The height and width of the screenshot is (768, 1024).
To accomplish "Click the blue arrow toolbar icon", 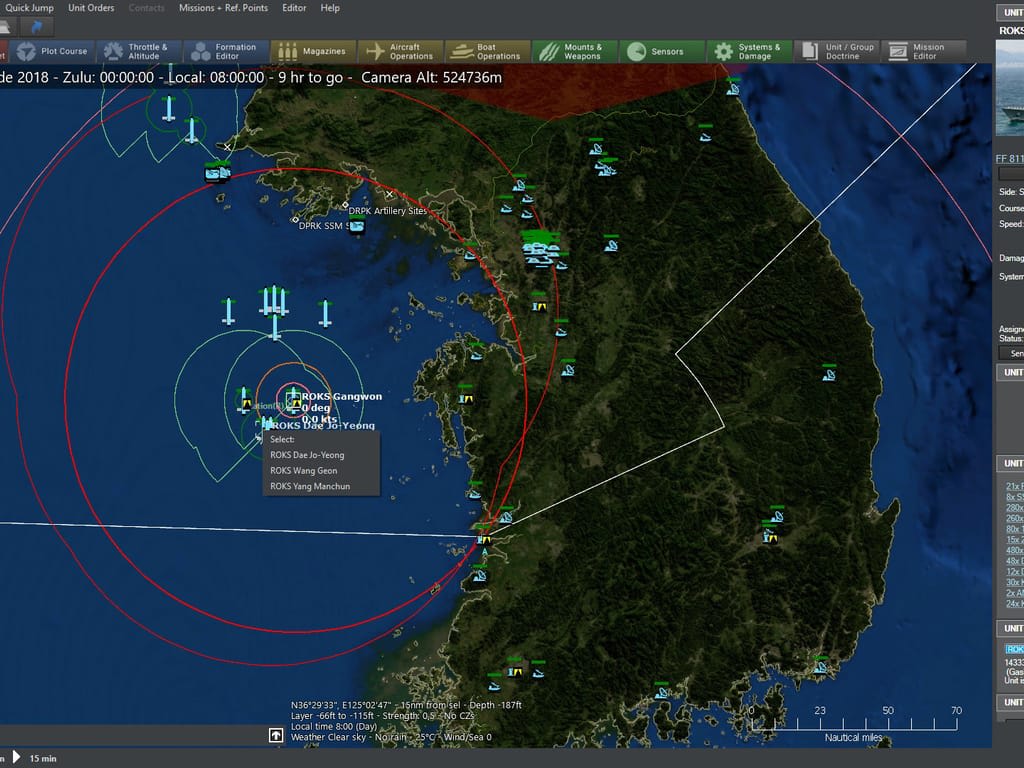I will coord(37,27).
